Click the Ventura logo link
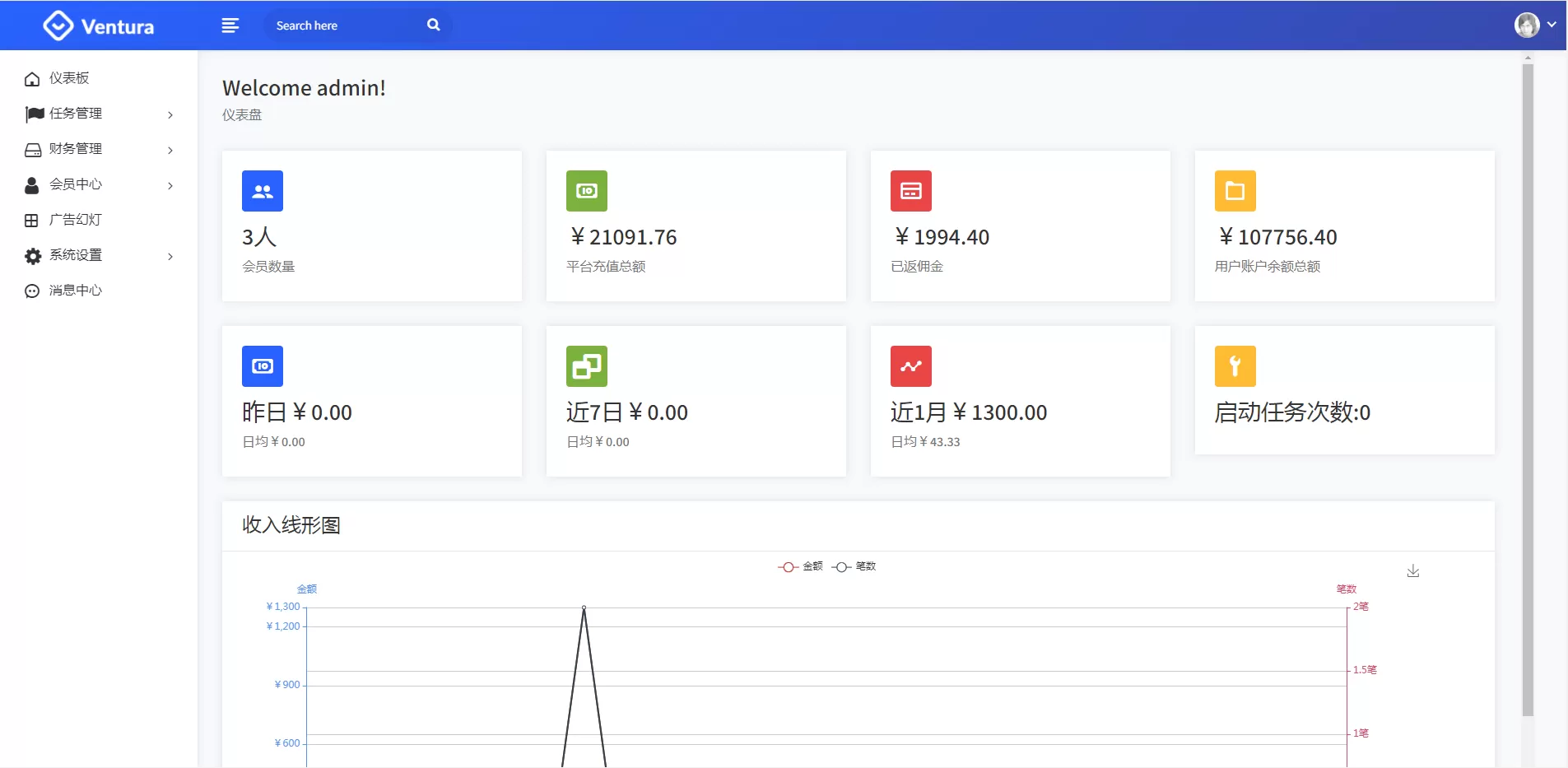 (99, 26)
